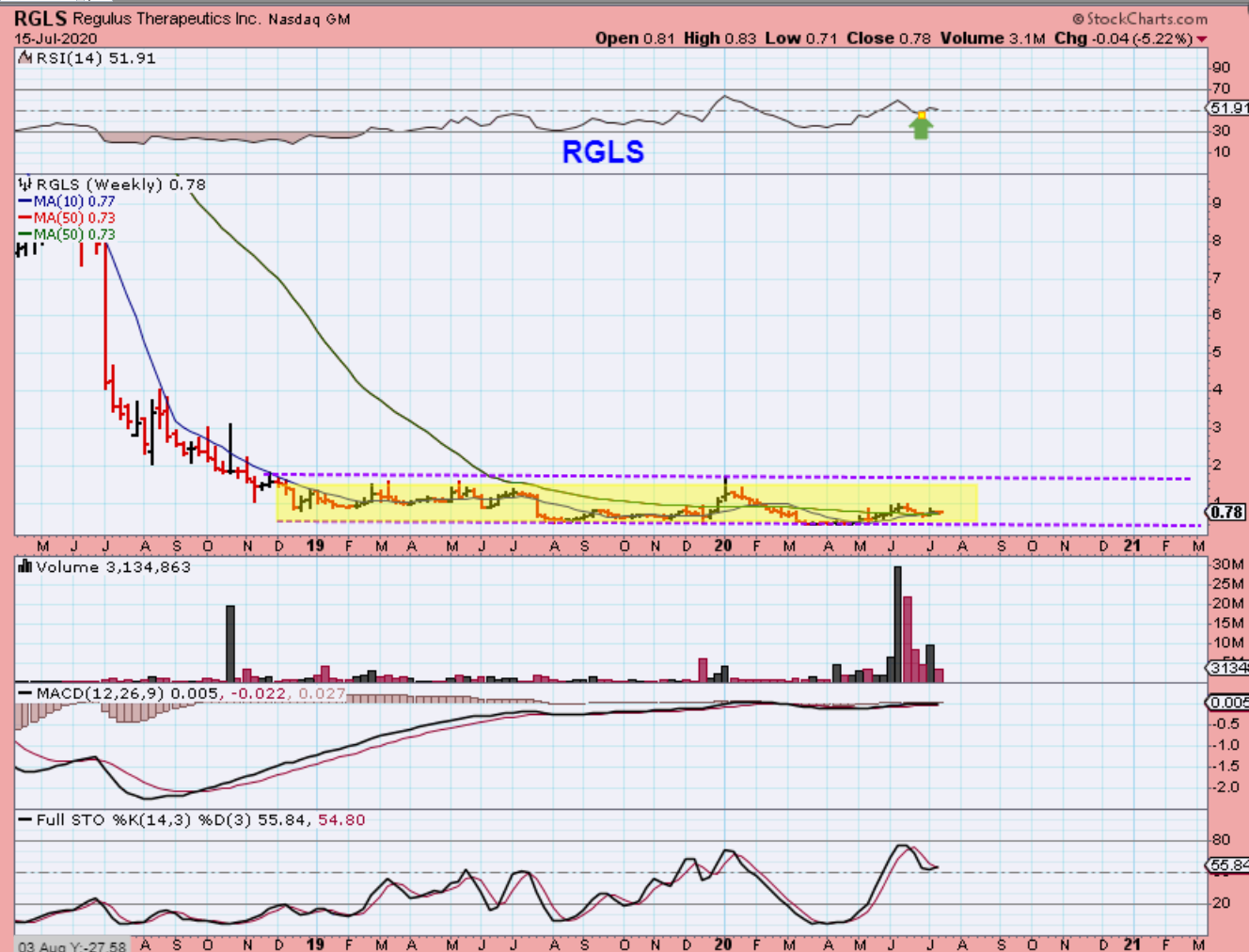
Task: Click candlestick icon beside RGLS (Weekly)
Action: pyautogui.click(x=25, y=184)
